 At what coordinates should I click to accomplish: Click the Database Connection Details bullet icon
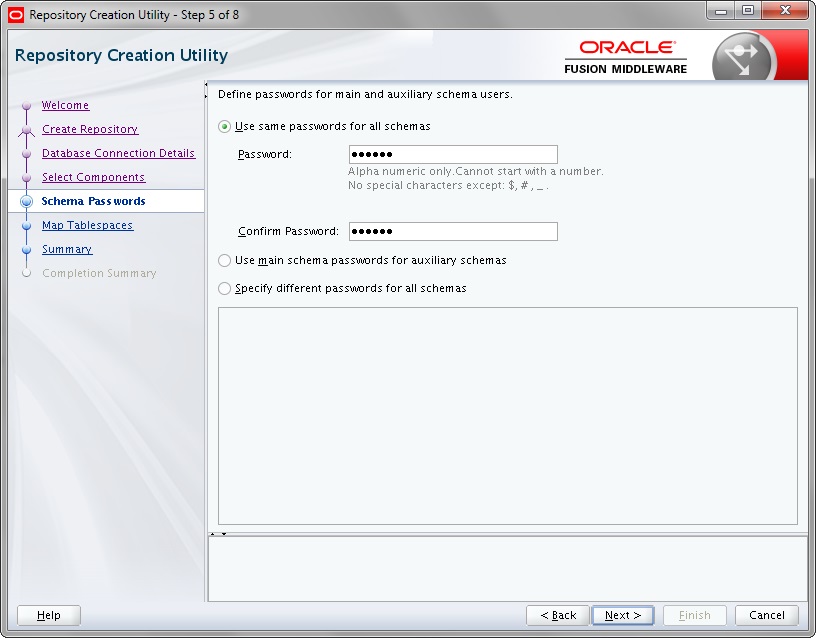(27, 154)
